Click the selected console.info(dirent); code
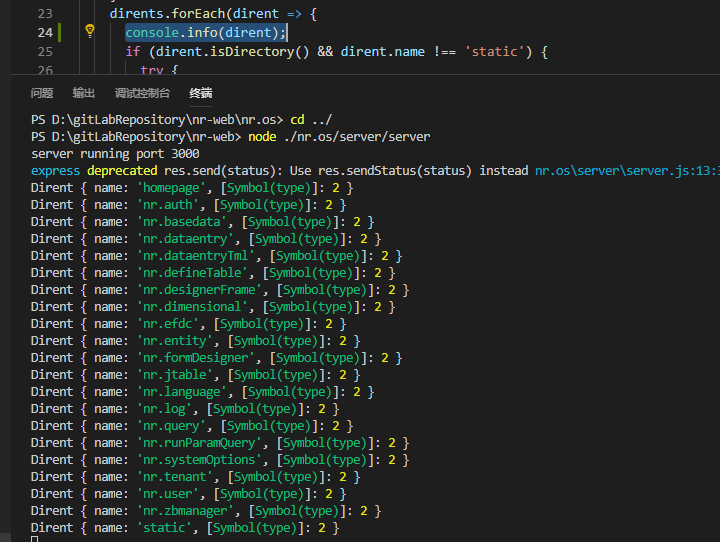Screen dimensions: 720x542 coord(206,33)
